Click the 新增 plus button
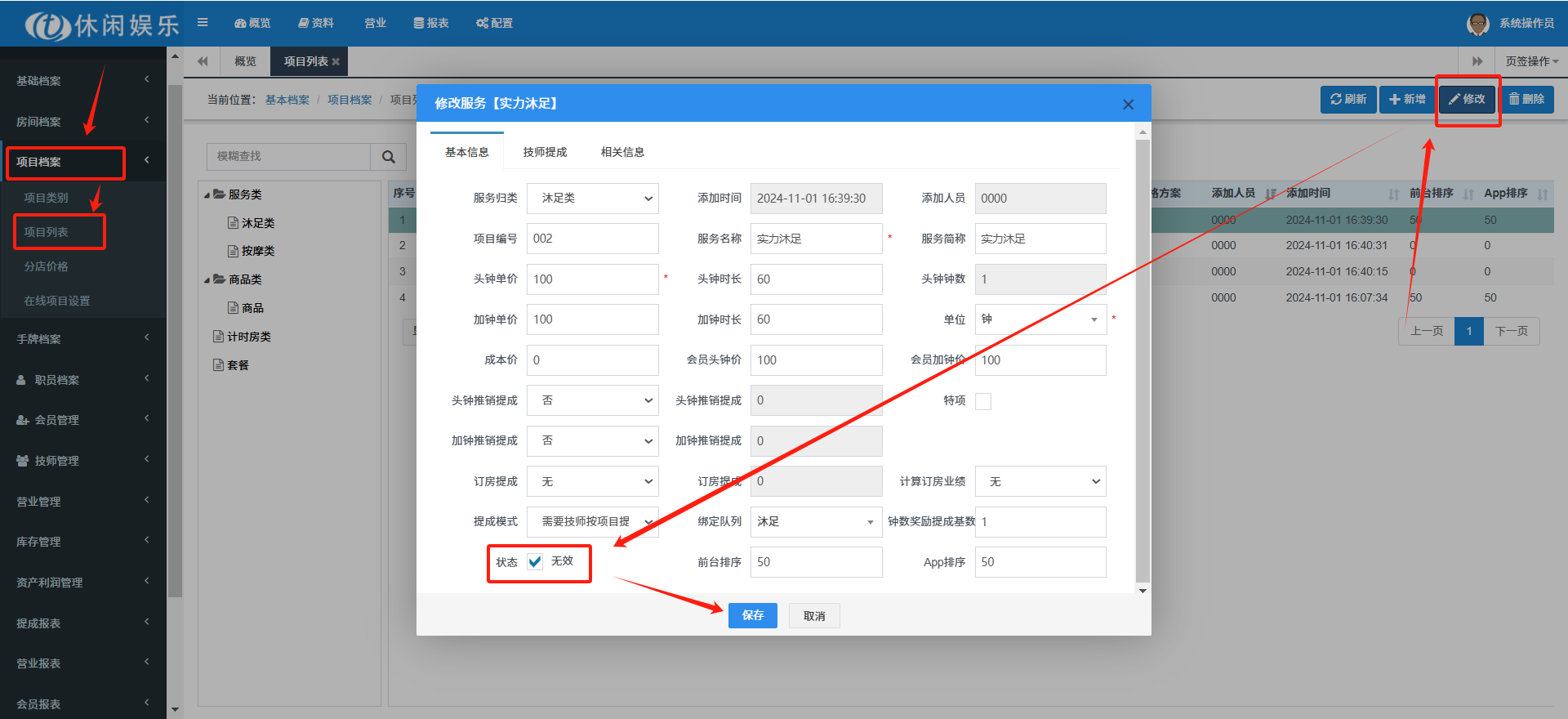Viewport: 1568px width, 719px height. pyautogui.click(x=1407, y=99)
